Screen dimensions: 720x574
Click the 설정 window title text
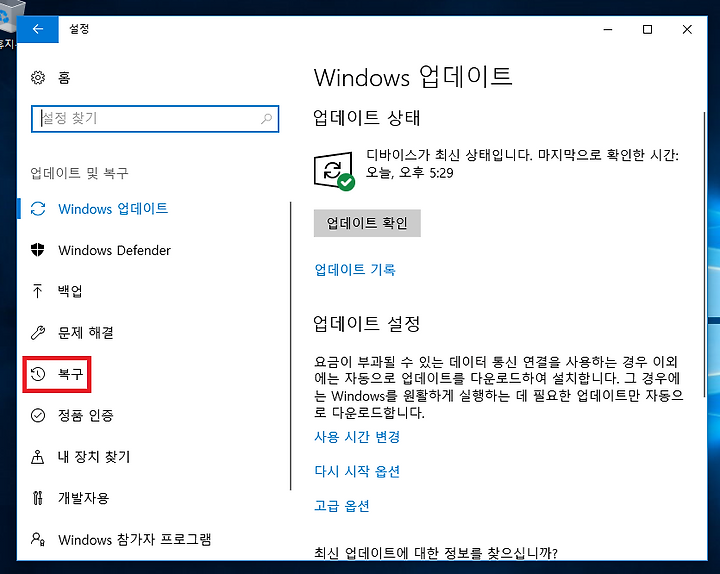(x=79, y=29)
